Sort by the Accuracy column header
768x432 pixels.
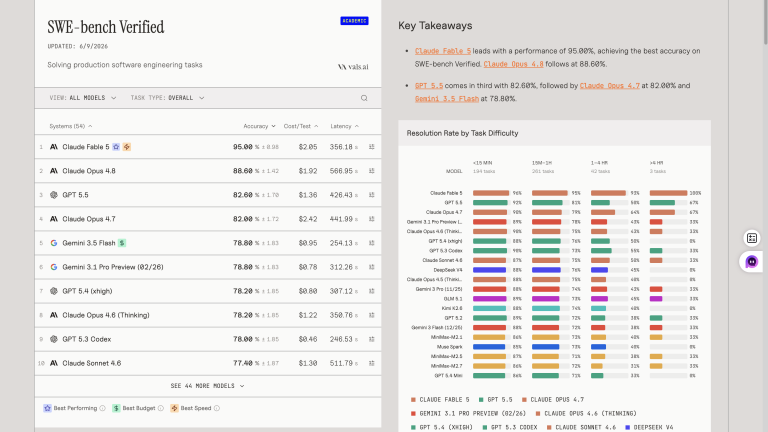tap(259, 126)
